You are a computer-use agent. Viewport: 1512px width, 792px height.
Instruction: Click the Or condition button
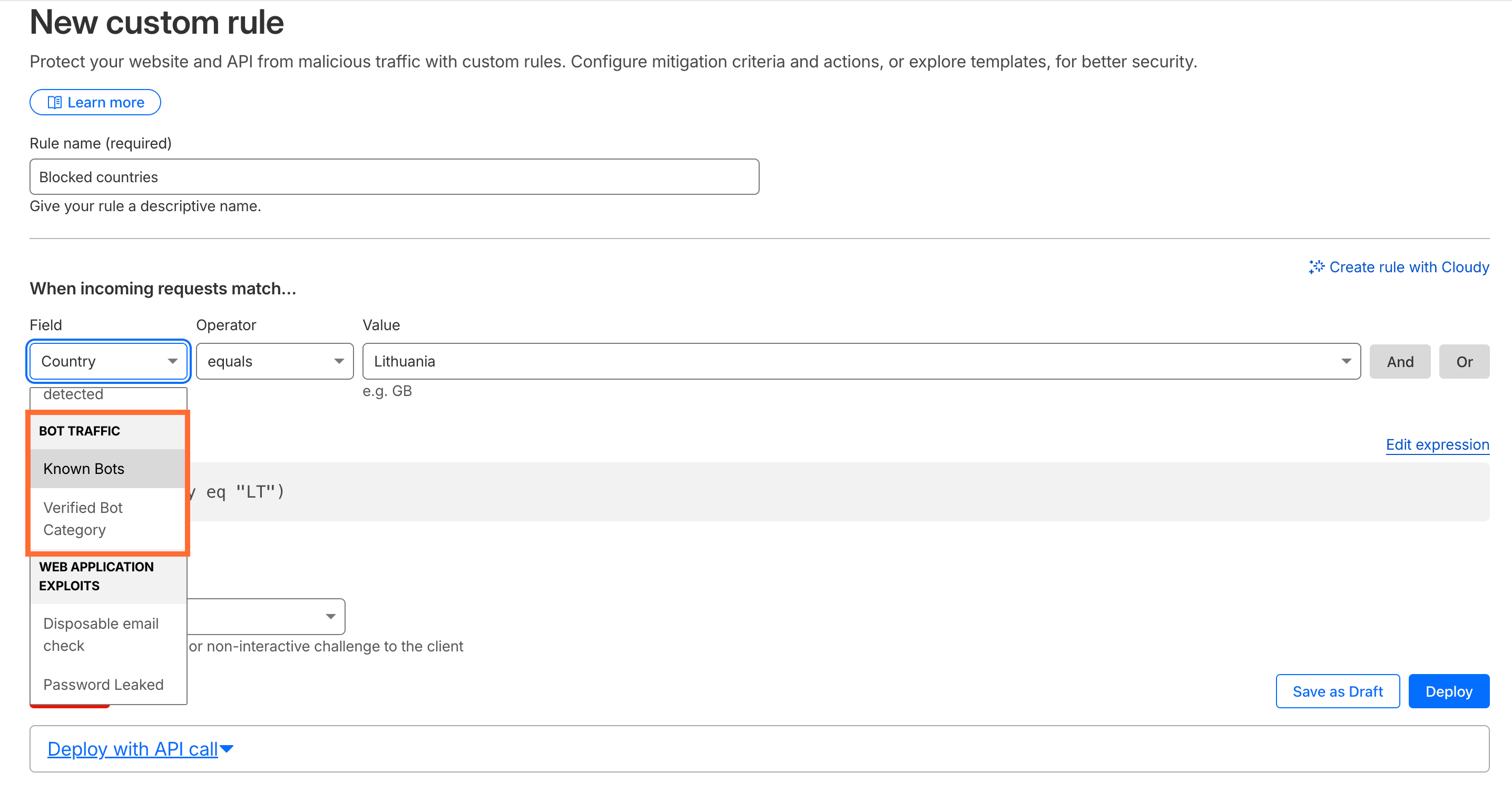coord(1465,361)
